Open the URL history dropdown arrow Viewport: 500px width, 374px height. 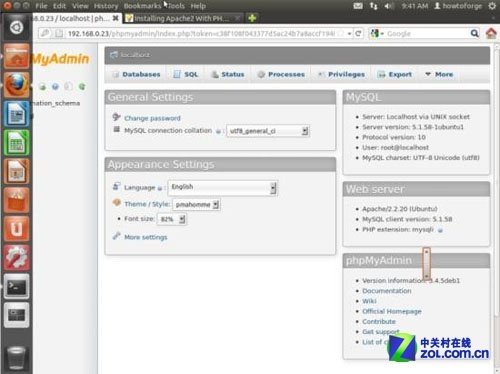tap(349, 33)
